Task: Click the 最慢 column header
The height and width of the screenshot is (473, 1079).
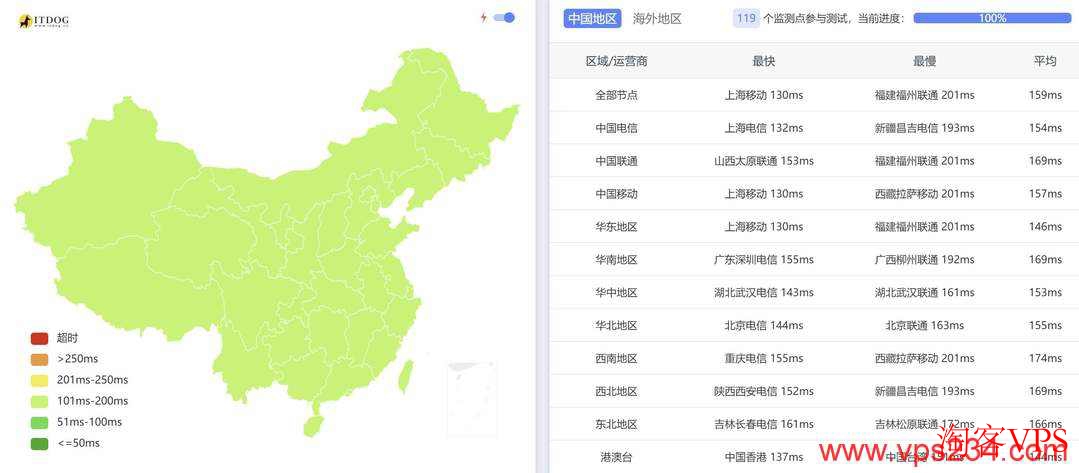Action: 924,61
